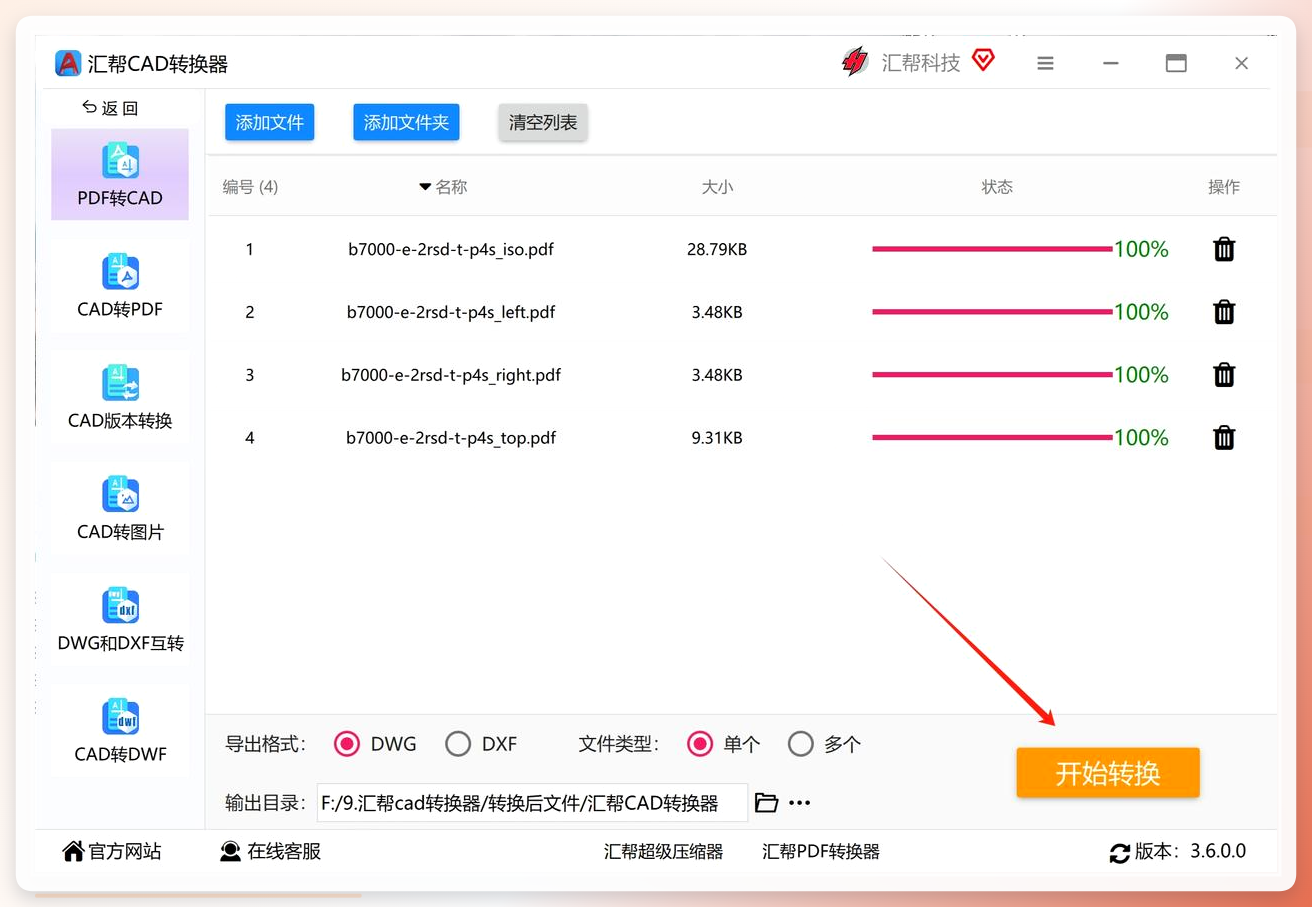Delete b7000-e-2rsd-t-p4s_right.pdf with trash icon
1312x907 pixels.
[x=1224, y=375]
